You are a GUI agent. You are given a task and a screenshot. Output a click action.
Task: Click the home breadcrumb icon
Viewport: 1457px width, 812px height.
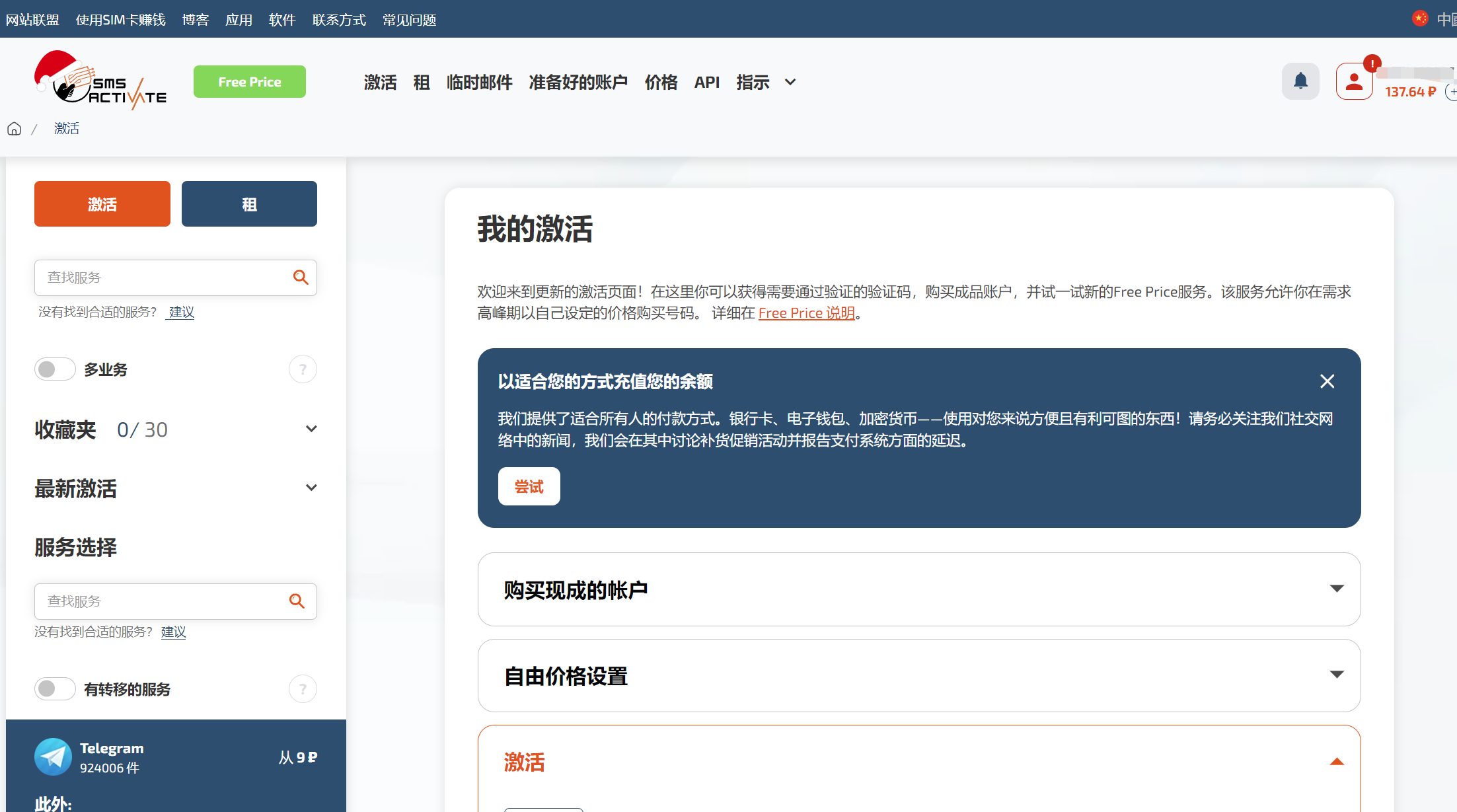[15, 129]
